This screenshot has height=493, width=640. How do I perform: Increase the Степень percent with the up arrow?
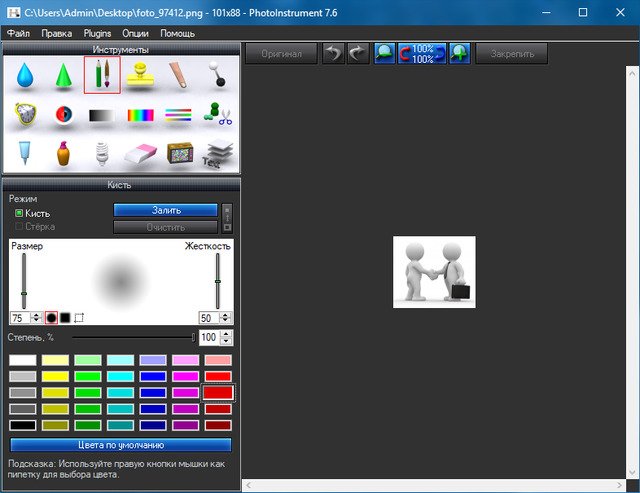[x=225, y=334]
